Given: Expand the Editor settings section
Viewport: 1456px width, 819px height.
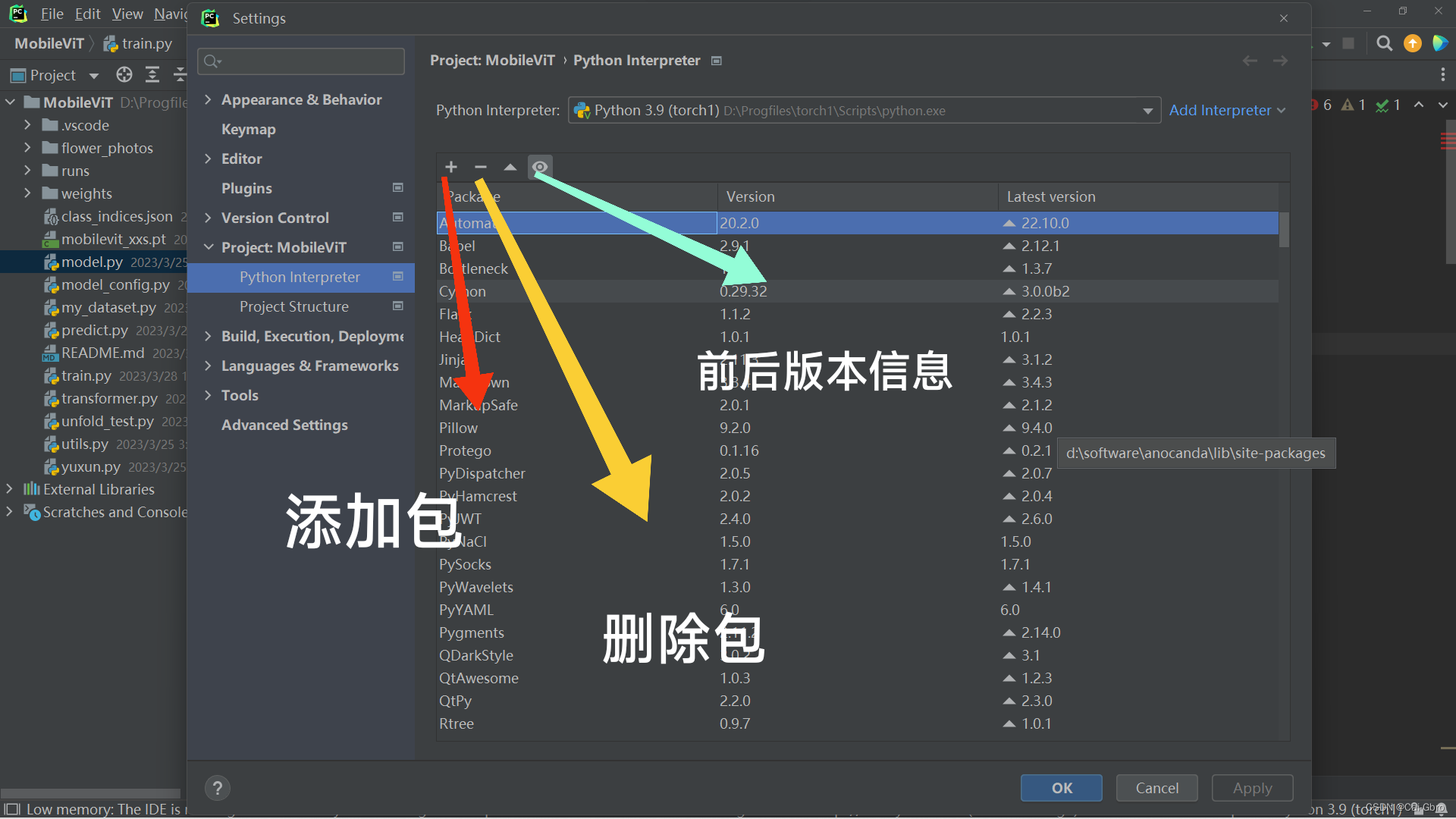Looking at the screenshot, I should click(x=208, y=158).
